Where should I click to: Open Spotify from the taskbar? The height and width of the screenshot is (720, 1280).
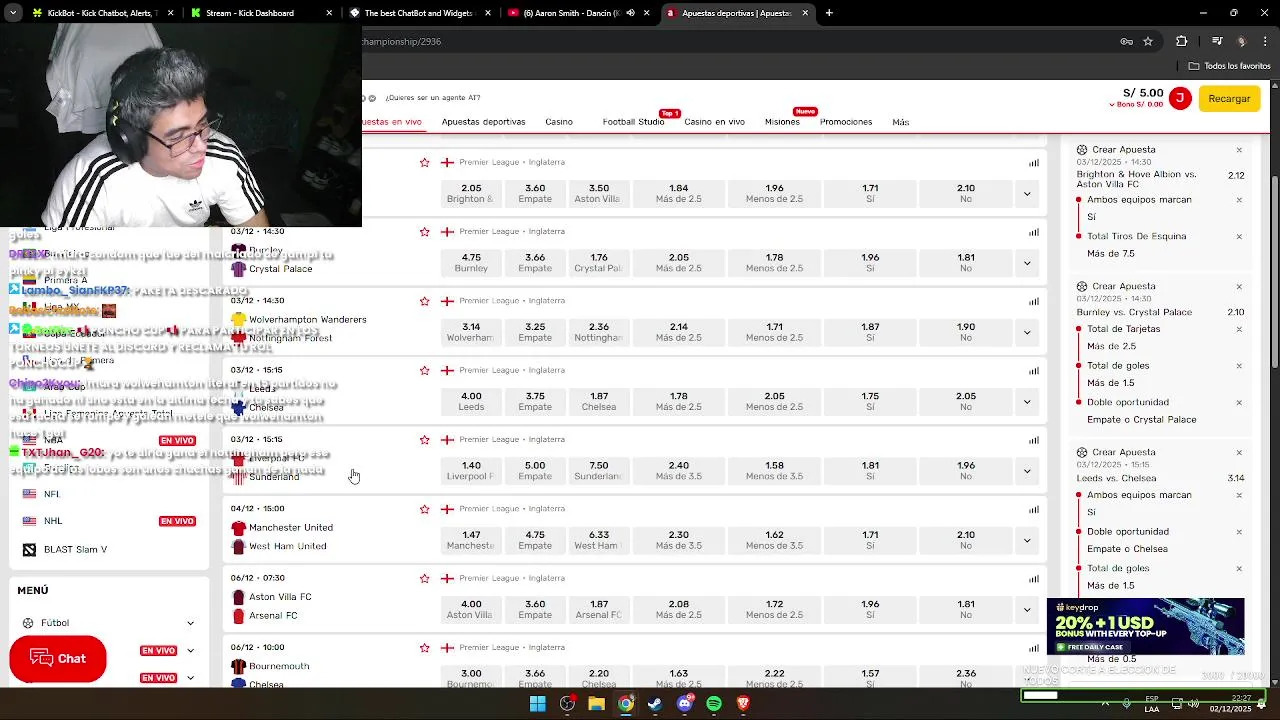713,704
